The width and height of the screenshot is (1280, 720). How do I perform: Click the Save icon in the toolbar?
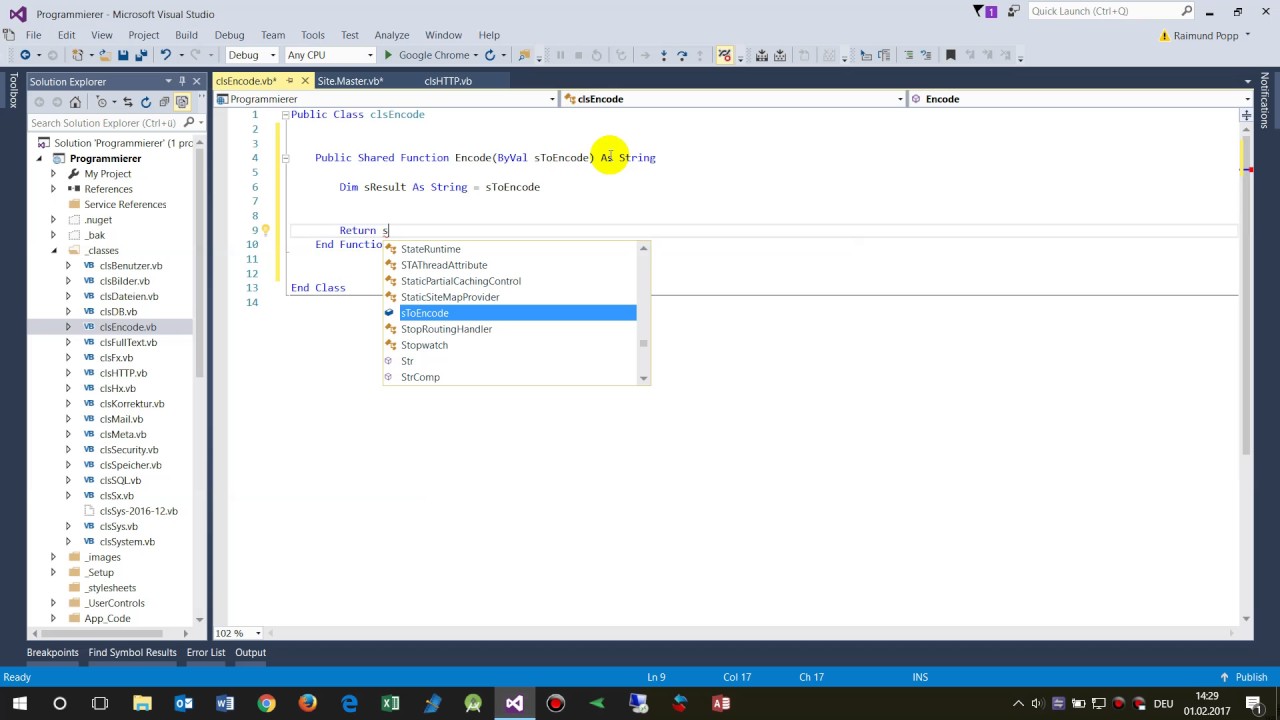tap(123, 55)
